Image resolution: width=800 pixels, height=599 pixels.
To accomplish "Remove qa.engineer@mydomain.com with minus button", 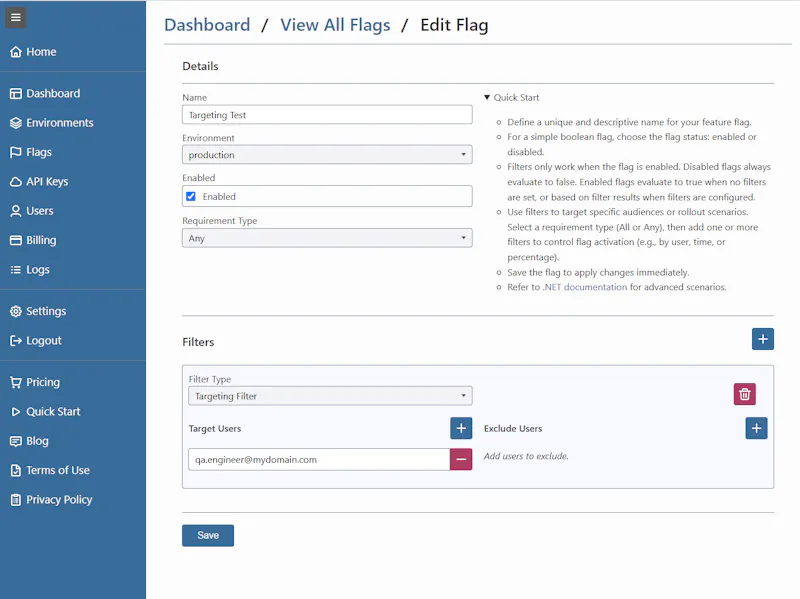I will pos(461,460).
